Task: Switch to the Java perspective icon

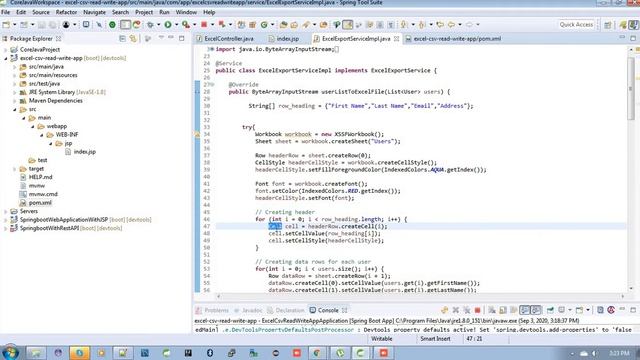Action: pyautogui.click(x=633, y=24)
